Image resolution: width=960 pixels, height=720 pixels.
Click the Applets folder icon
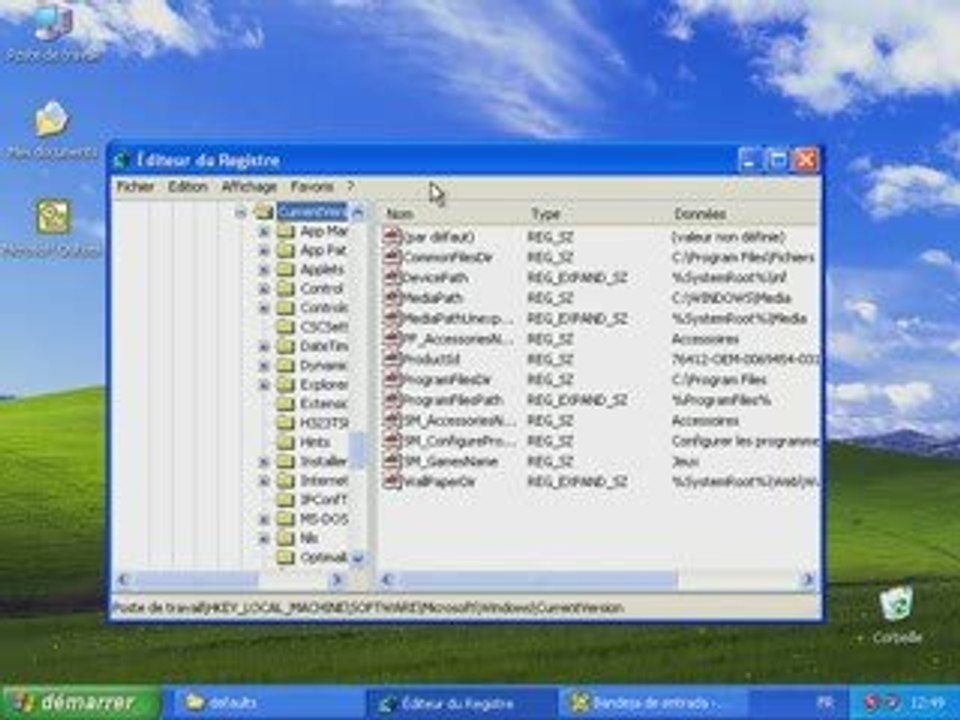coord(285,269)
